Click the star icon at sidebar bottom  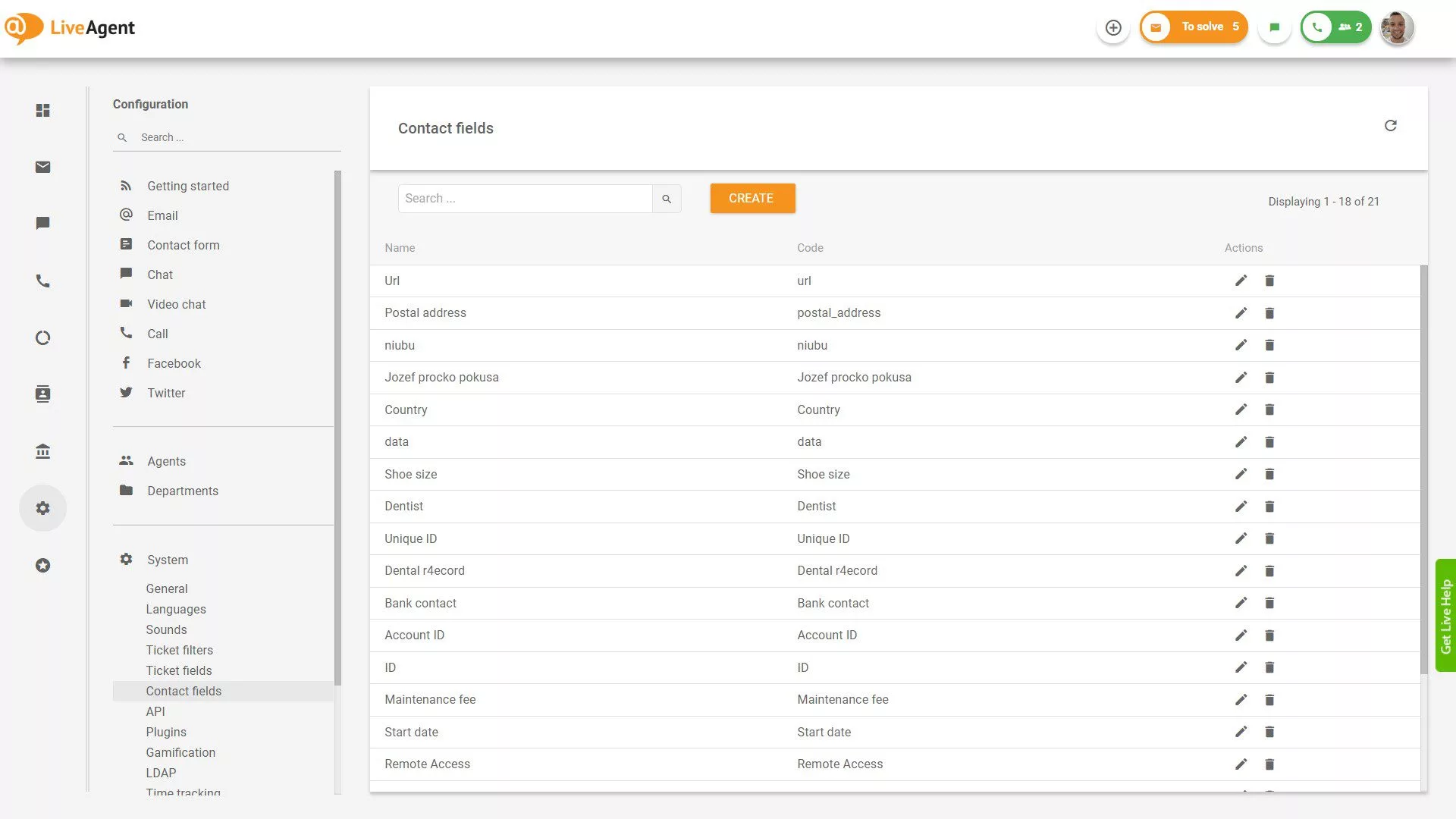42,565
